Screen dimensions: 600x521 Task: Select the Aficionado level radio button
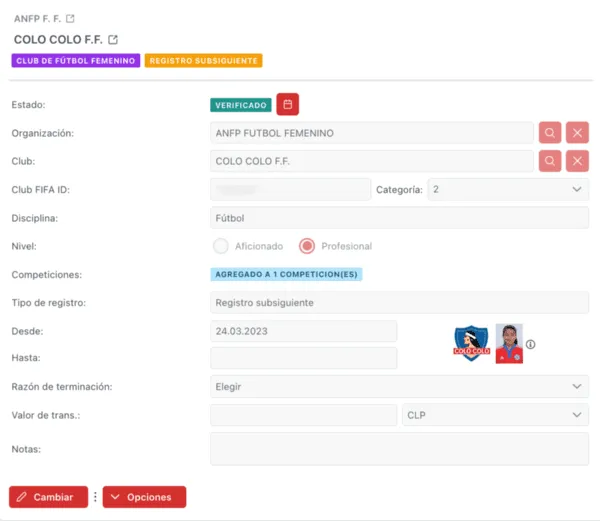pos(222,246)
